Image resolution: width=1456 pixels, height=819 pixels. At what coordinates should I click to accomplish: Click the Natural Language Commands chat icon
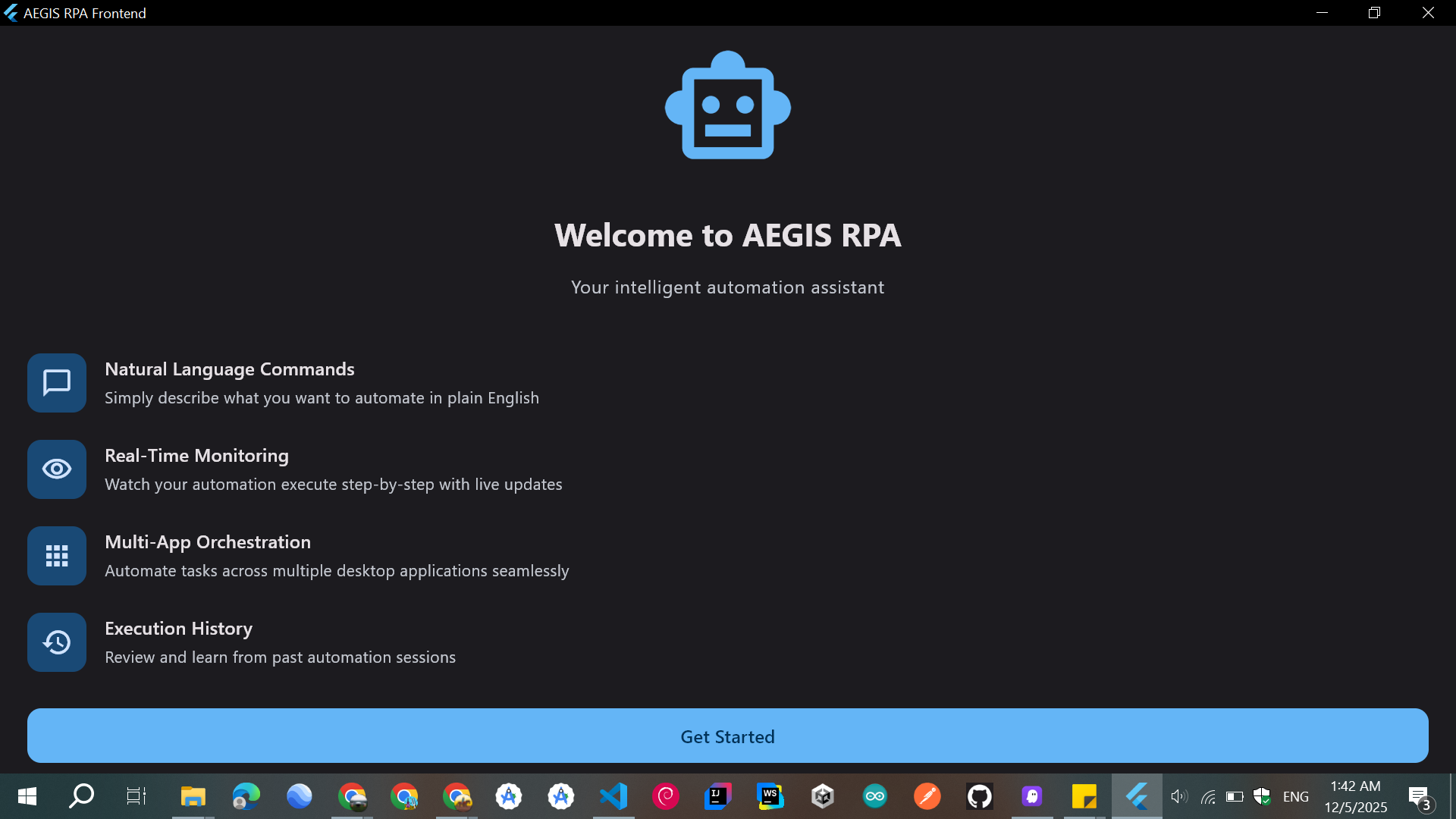pyautogui.click(x=57, y=383)
